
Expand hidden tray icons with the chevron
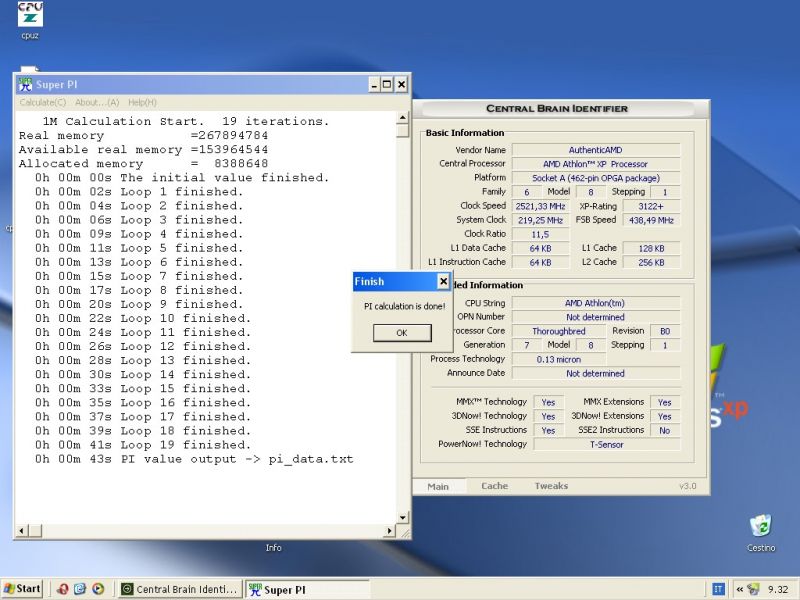[x=739, y=590]
